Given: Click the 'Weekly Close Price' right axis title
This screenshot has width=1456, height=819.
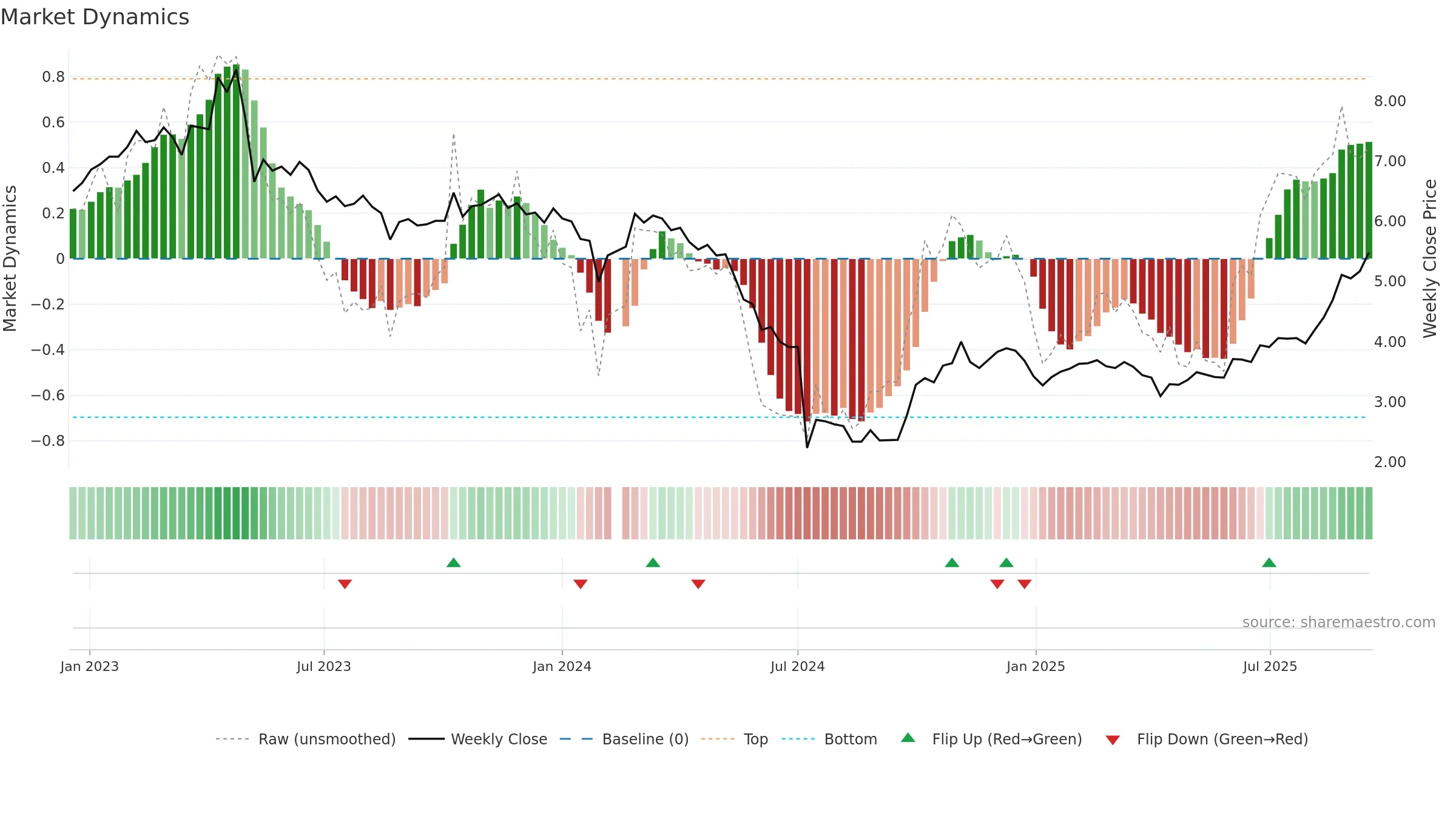Looking at the screenshot, I should [x=1430, y=258].
